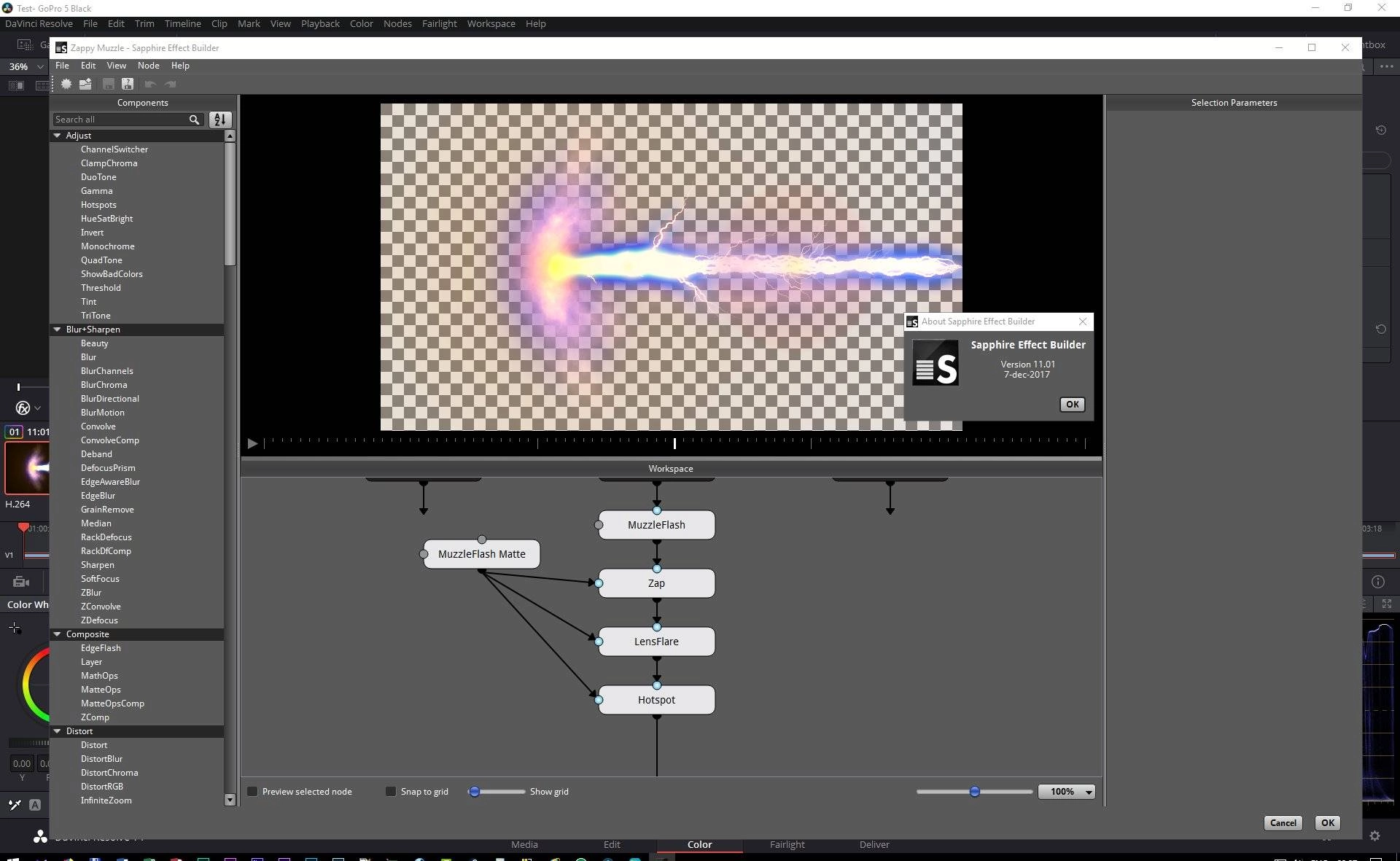This screenshot has width=1400, height=861.
Task: Click the info icon in the Resolve panel
Action: tap(1378, 582)
